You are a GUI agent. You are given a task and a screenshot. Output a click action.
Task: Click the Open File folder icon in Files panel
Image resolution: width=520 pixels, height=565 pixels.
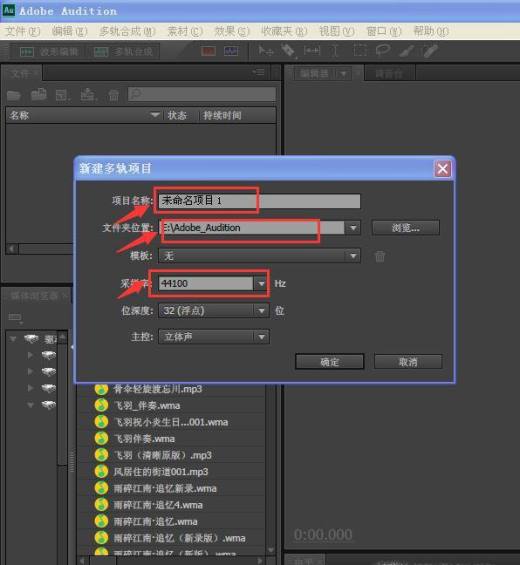click(x=14, y=95)
